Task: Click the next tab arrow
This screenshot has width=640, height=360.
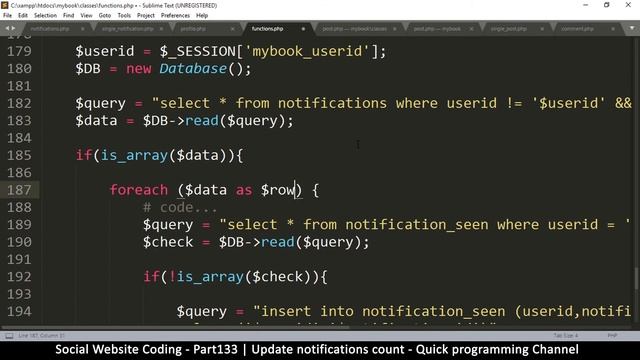Action: coord(13,28)
